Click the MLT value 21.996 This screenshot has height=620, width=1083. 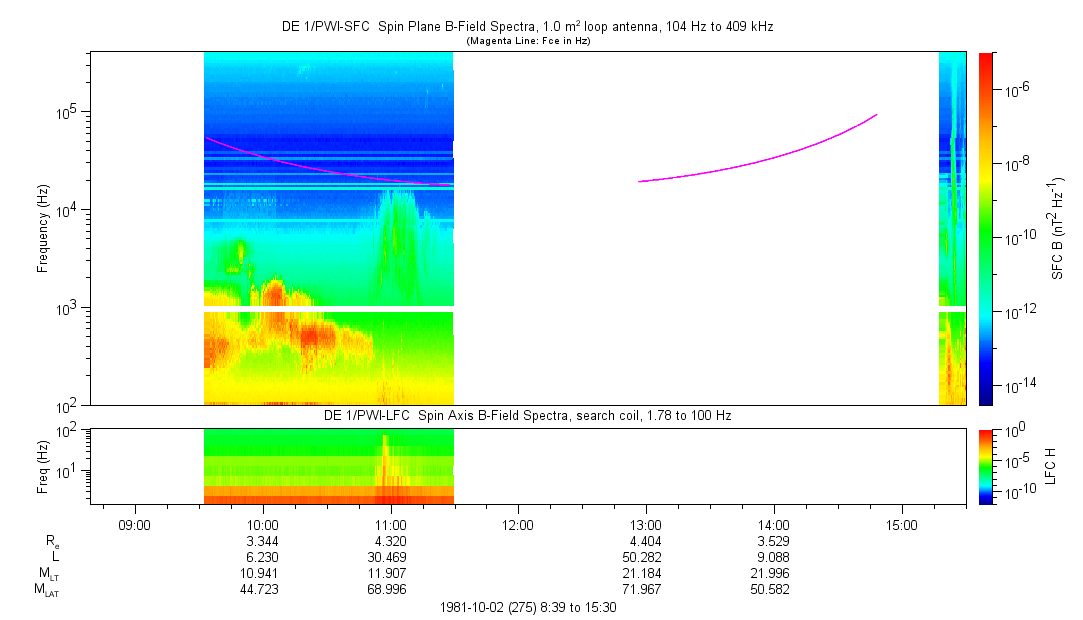coord(774,574)
